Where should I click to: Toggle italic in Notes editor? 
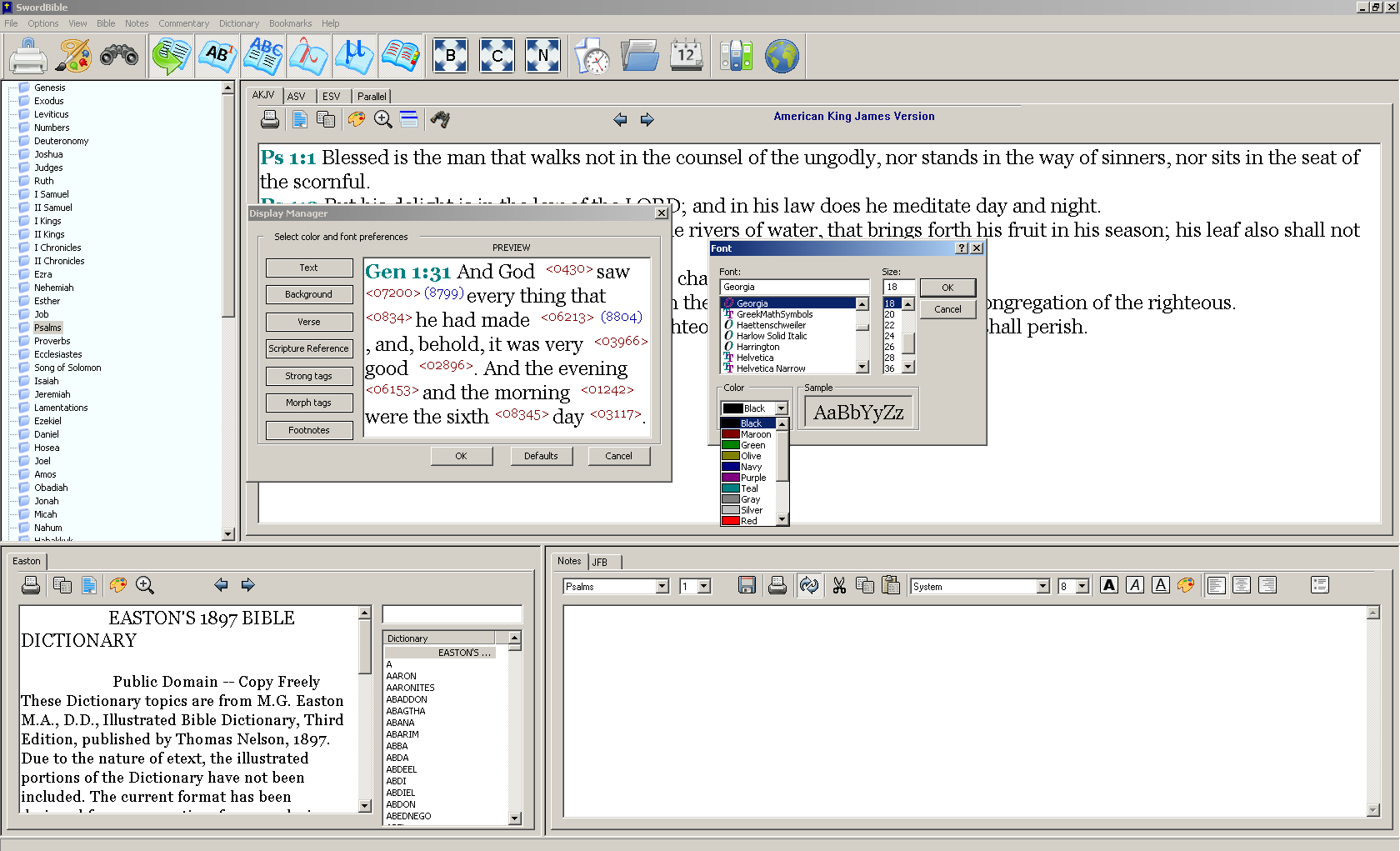(x=1135, y=585)
